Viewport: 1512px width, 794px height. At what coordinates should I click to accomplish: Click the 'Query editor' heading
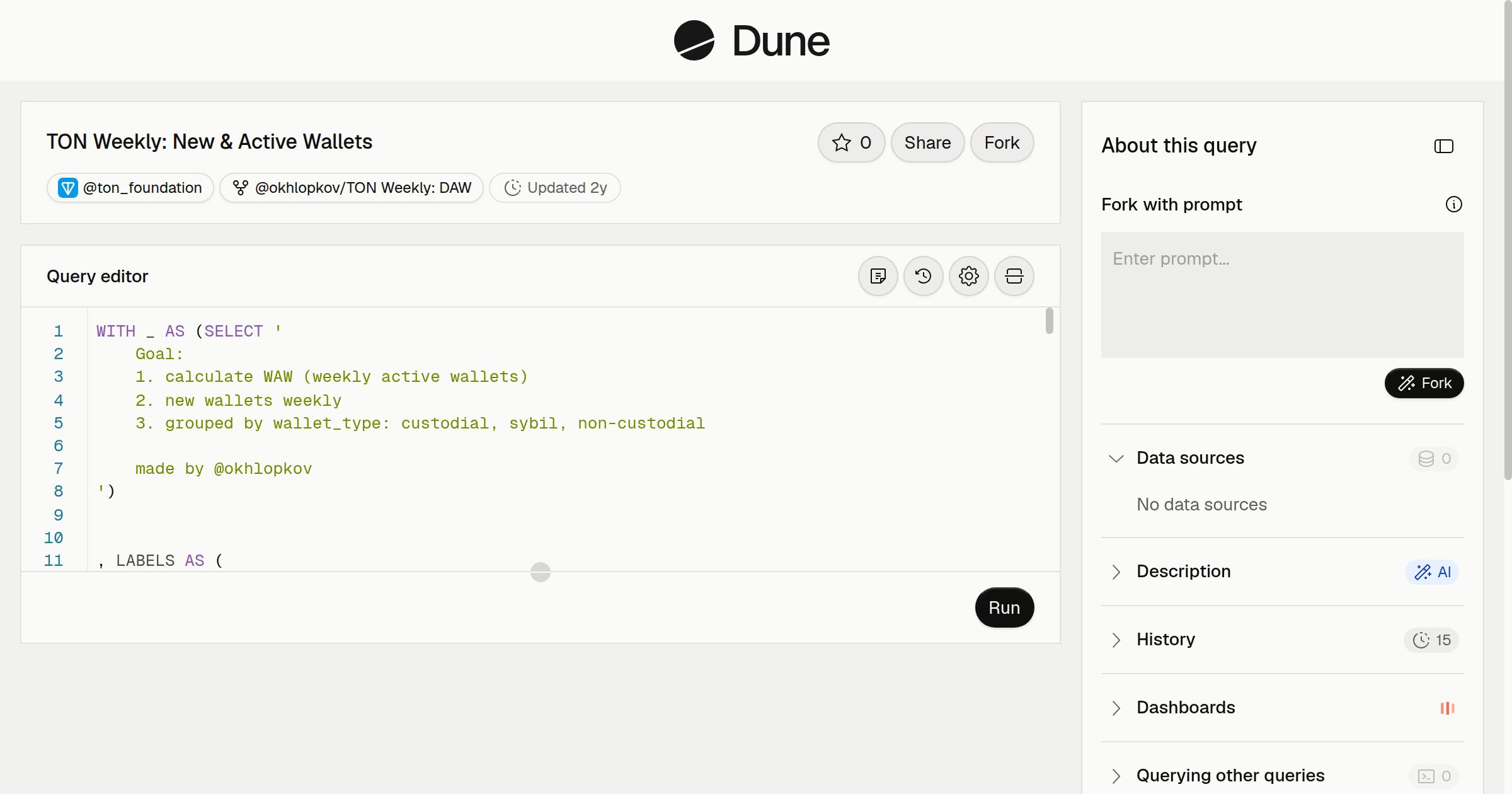click(x=97, y=277)
